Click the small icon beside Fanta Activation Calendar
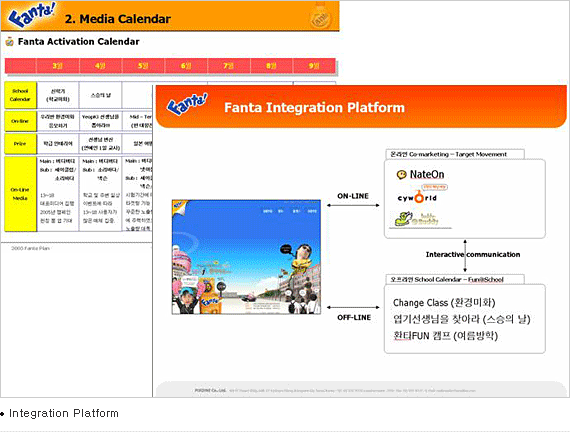The height and width of the screenshot is (443, 570). (x=9, y=41)
